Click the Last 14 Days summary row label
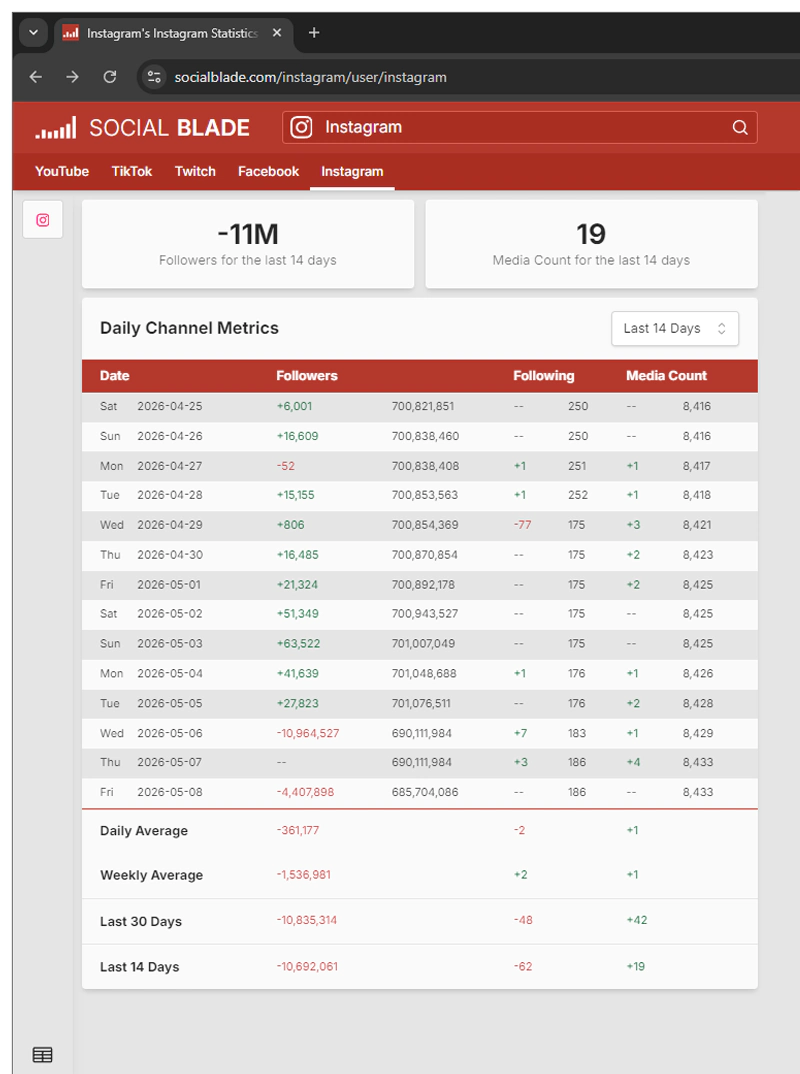Screen dimensions: 800x1074 140,967
